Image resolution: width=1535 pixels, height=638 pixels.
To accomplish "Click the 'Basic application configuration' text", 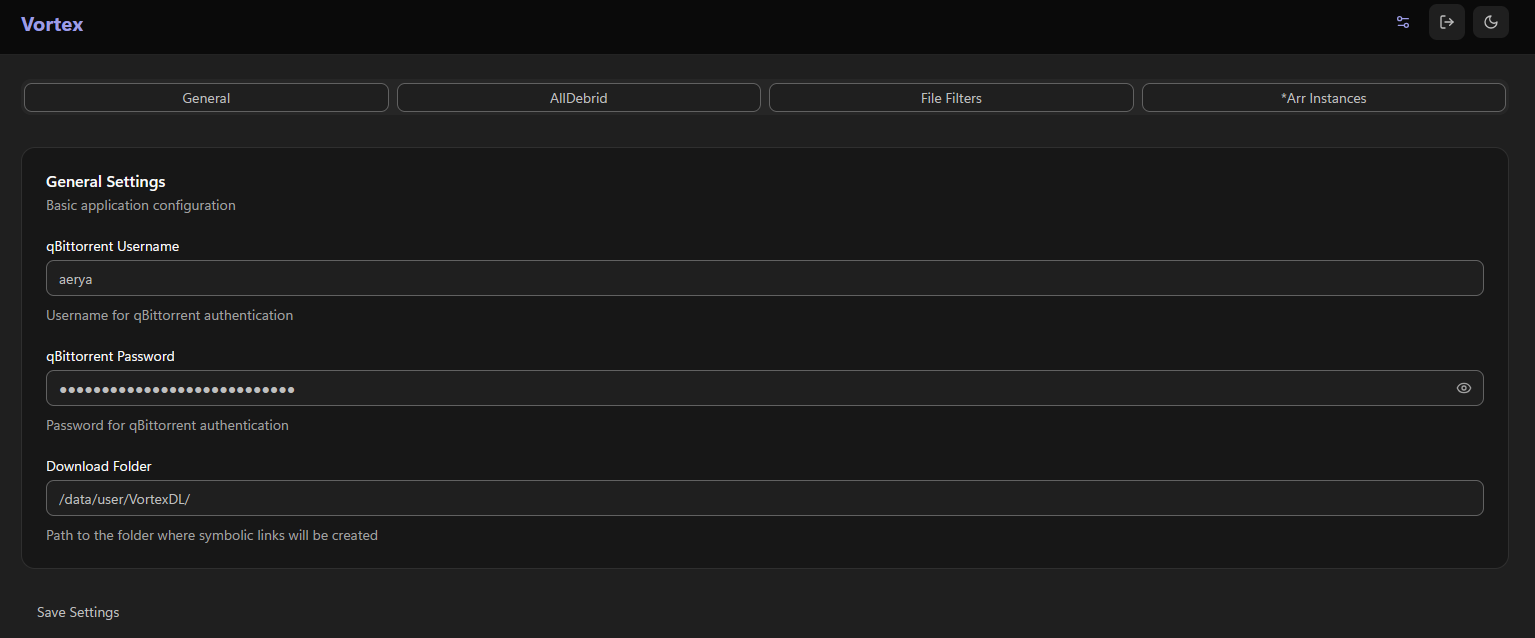I will point(141,205).
